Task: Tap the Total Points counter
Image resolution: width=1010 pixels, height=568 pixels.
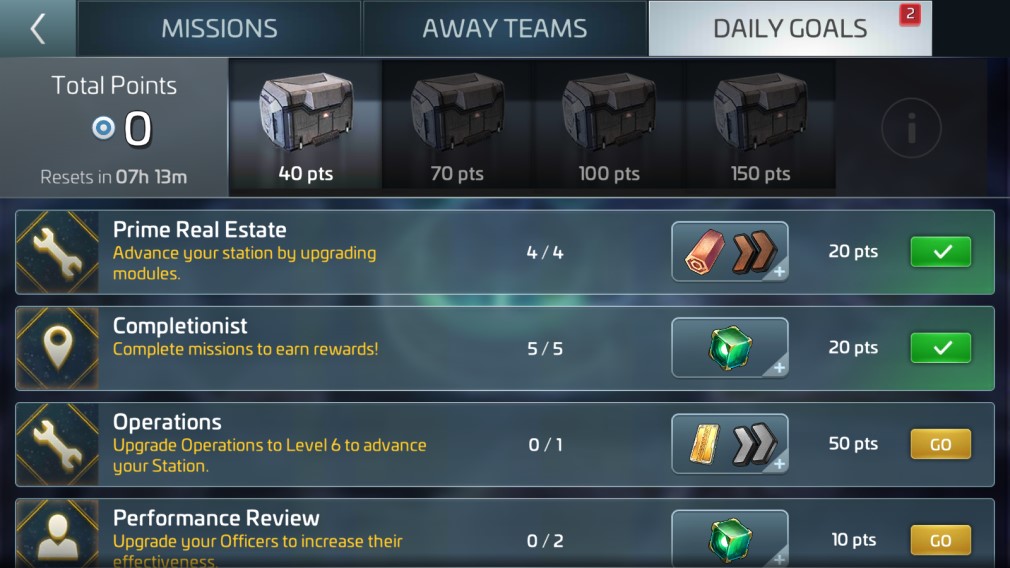Action: tap(121, 128)
